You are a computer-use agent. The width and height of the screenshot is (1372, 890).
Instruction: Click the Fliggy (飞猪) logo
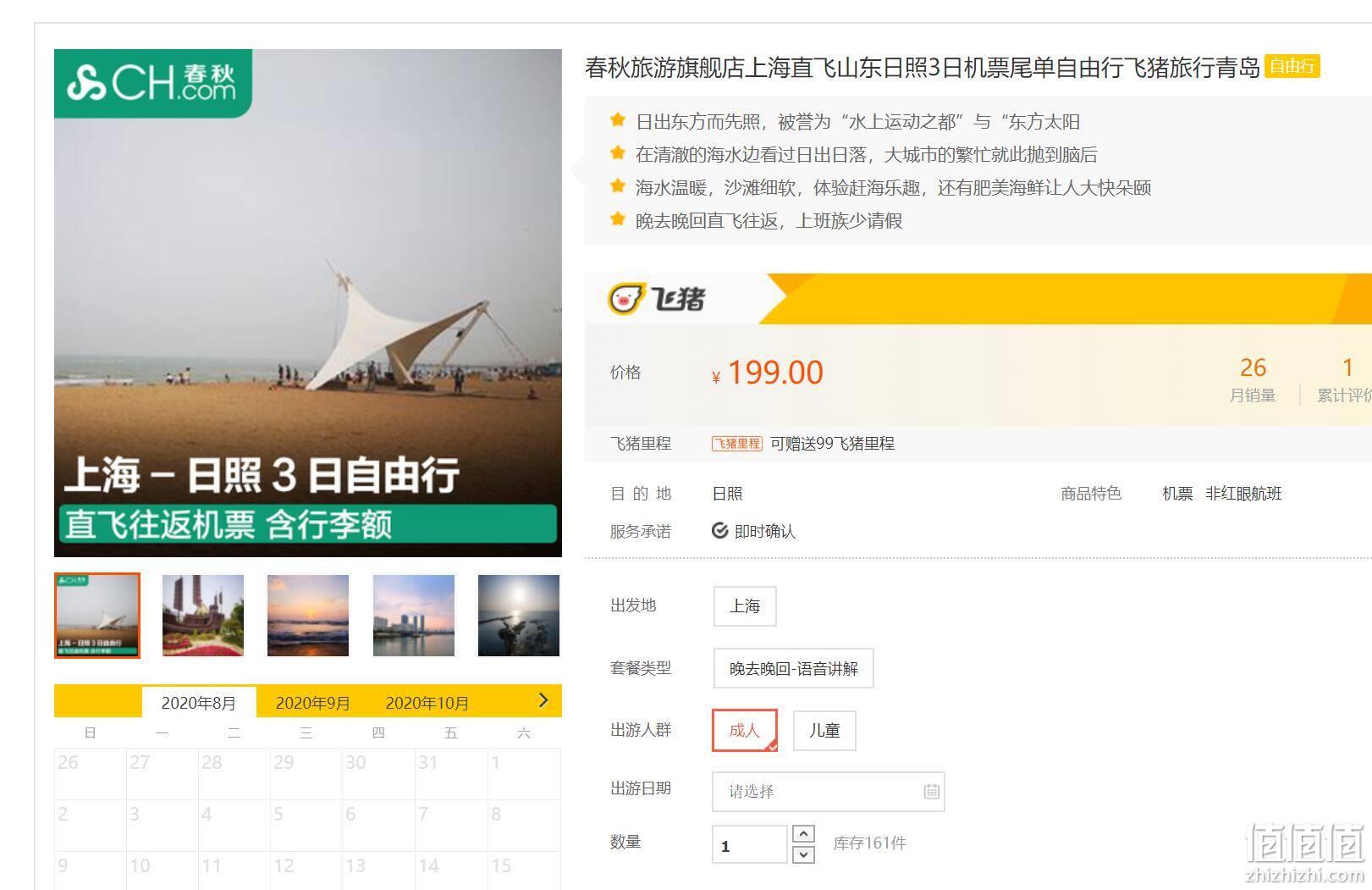point(657,298)
